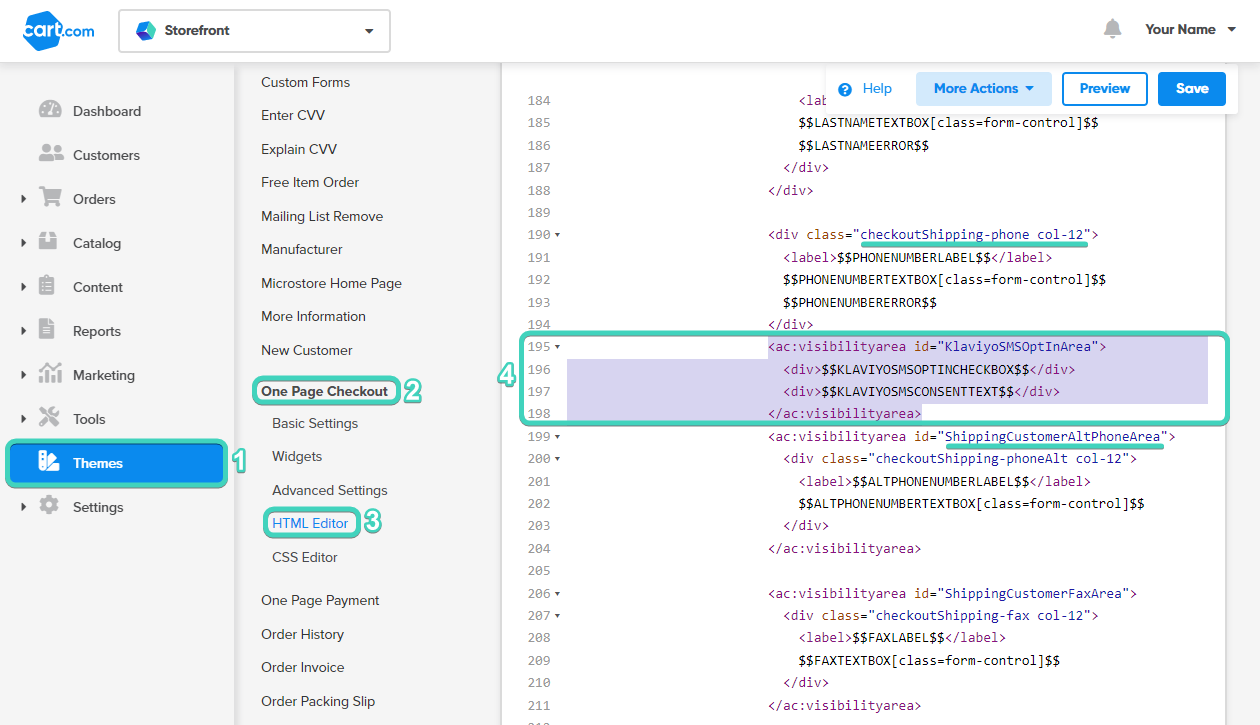The width and height of the screenshot is (1260, 725).
Task: Open the notifications bell
Action: (1112, 29)
